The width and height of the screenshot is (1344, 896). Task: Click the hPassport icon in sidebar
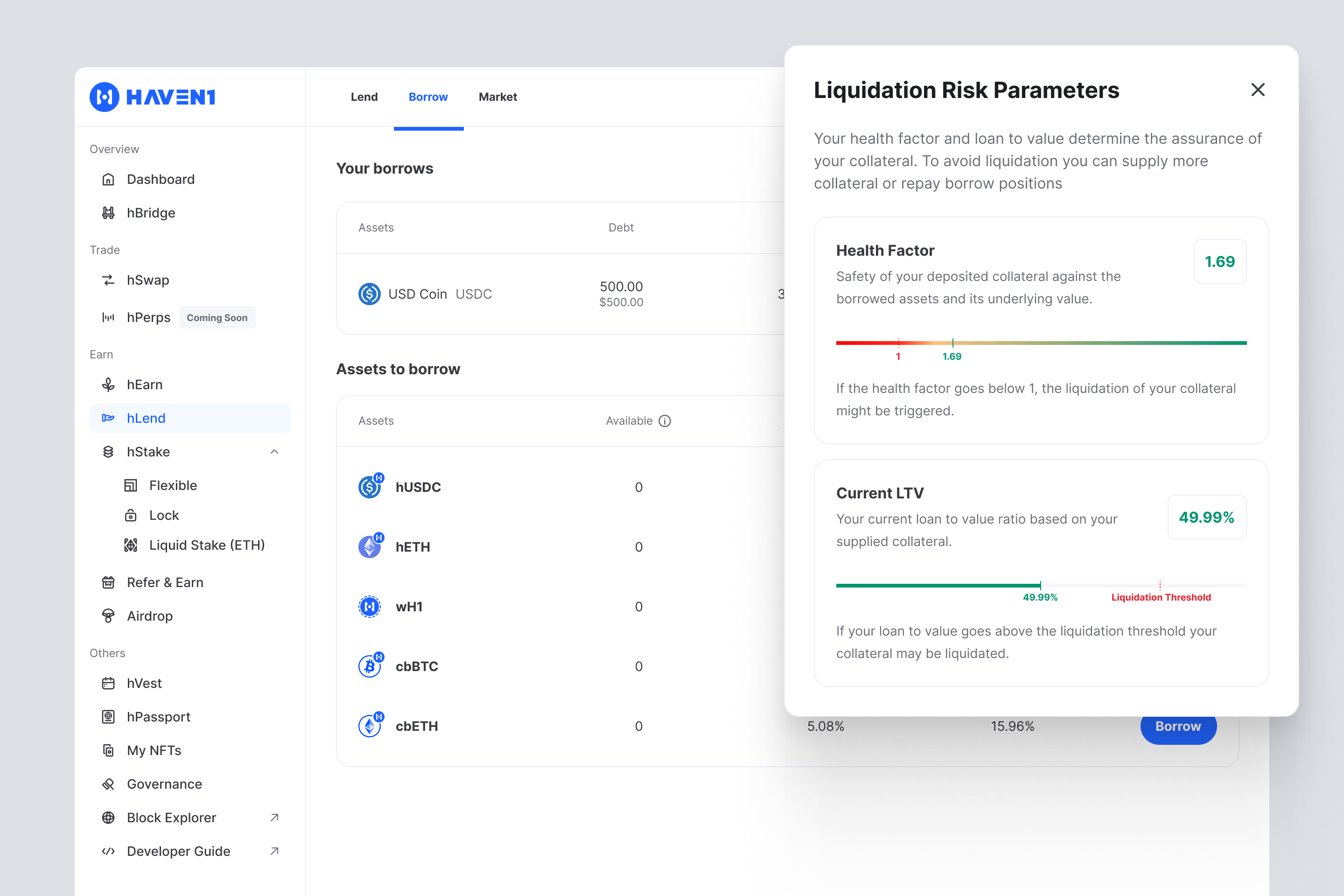point(108,717)
